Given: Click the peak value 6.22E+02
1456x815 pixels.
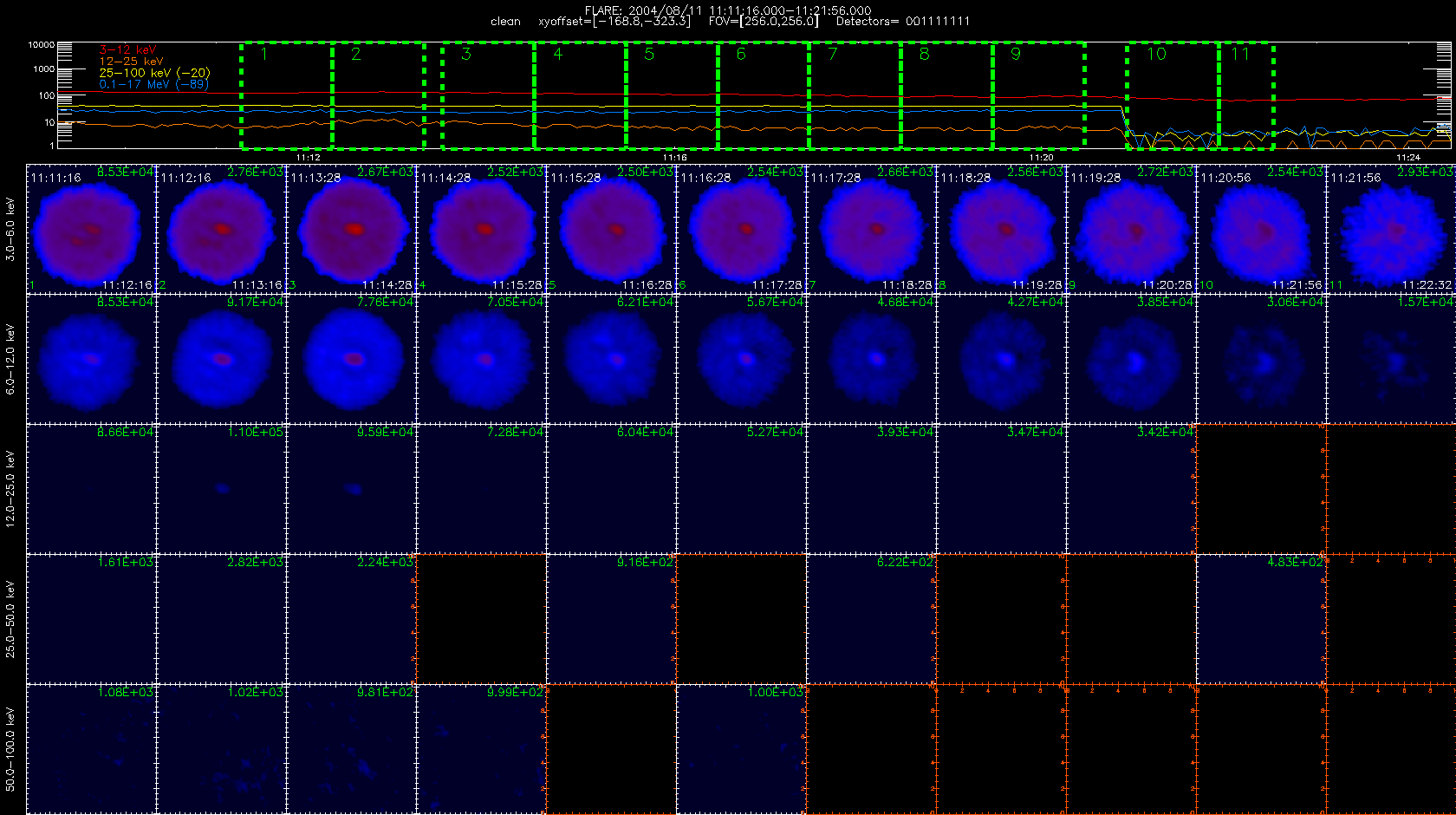Looking at the screenshot, I should (905, 562).
